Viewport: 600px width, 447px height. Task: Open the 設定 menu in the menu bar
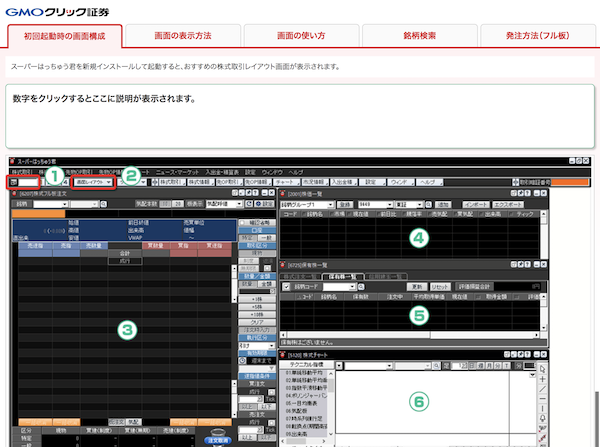tap(250, 172)
